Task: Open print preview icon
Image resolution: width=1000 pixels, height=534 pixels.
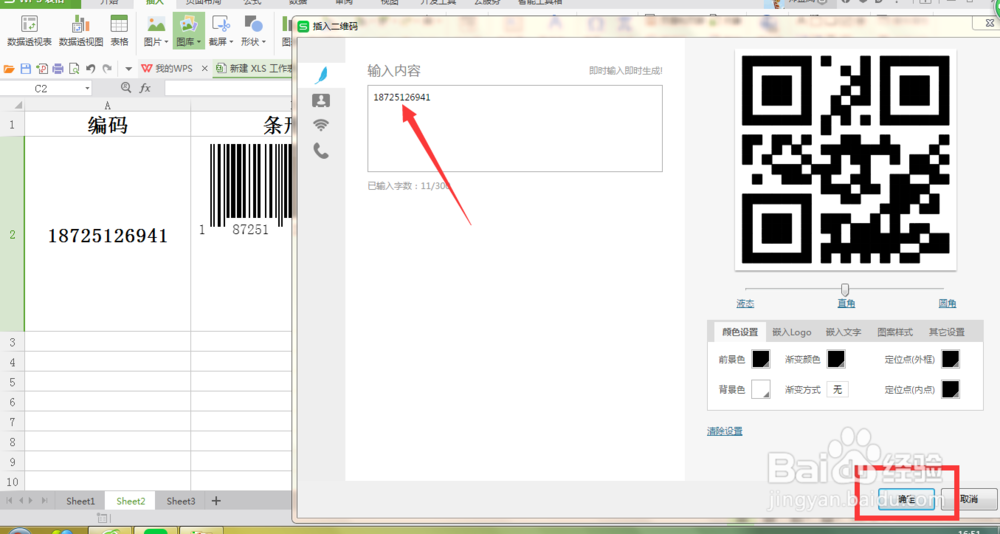Action: coord(74,68)
